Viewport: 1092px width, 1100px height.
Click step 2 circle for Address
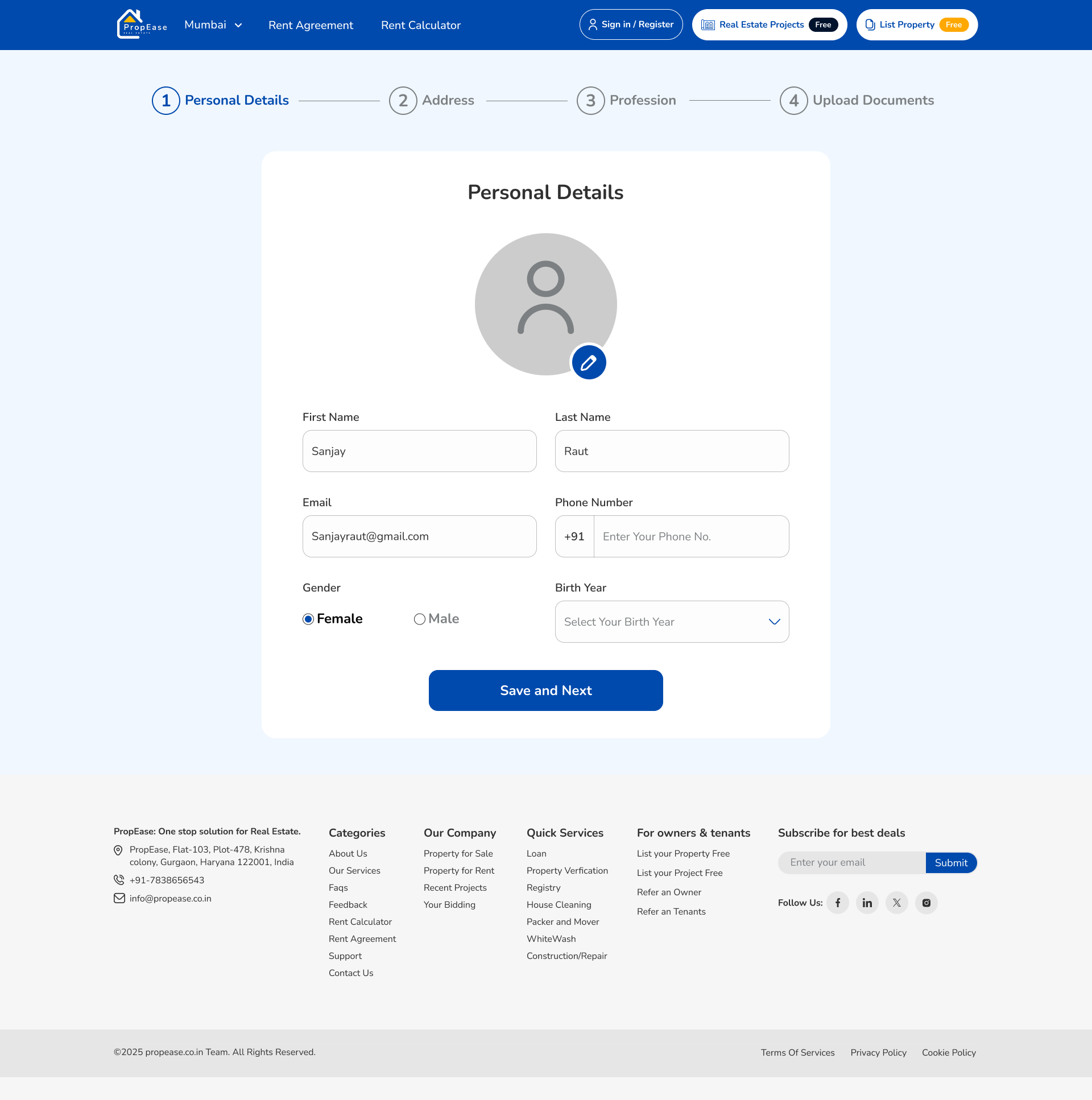[403, 101]
